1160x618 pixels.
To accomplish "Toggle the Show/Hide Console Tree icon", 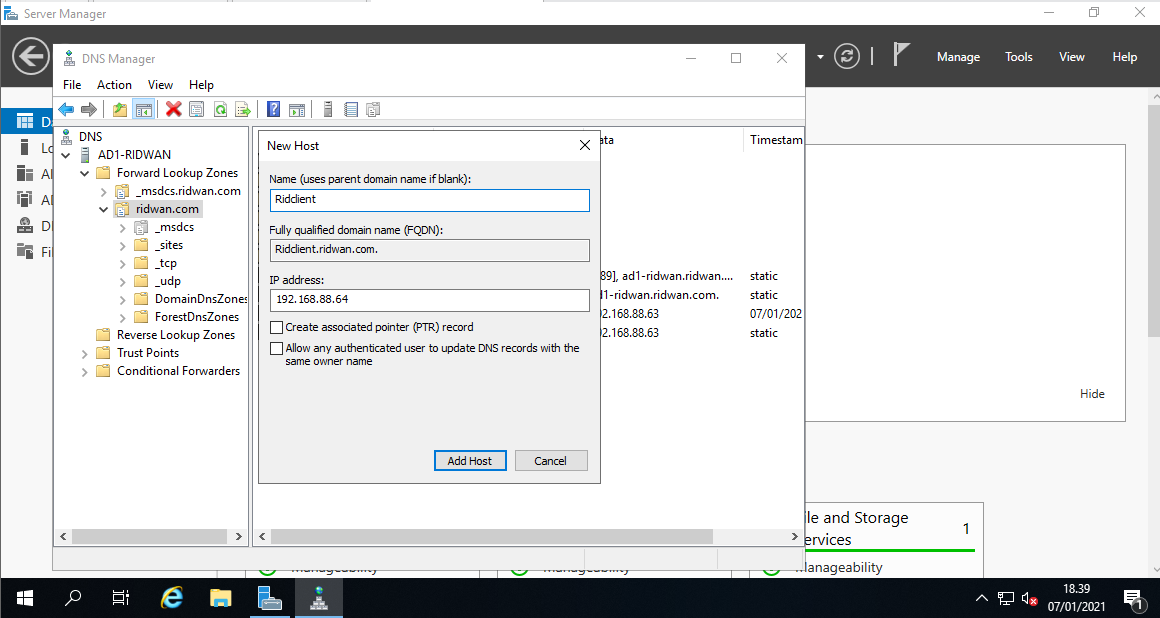I will coord(143,109).
